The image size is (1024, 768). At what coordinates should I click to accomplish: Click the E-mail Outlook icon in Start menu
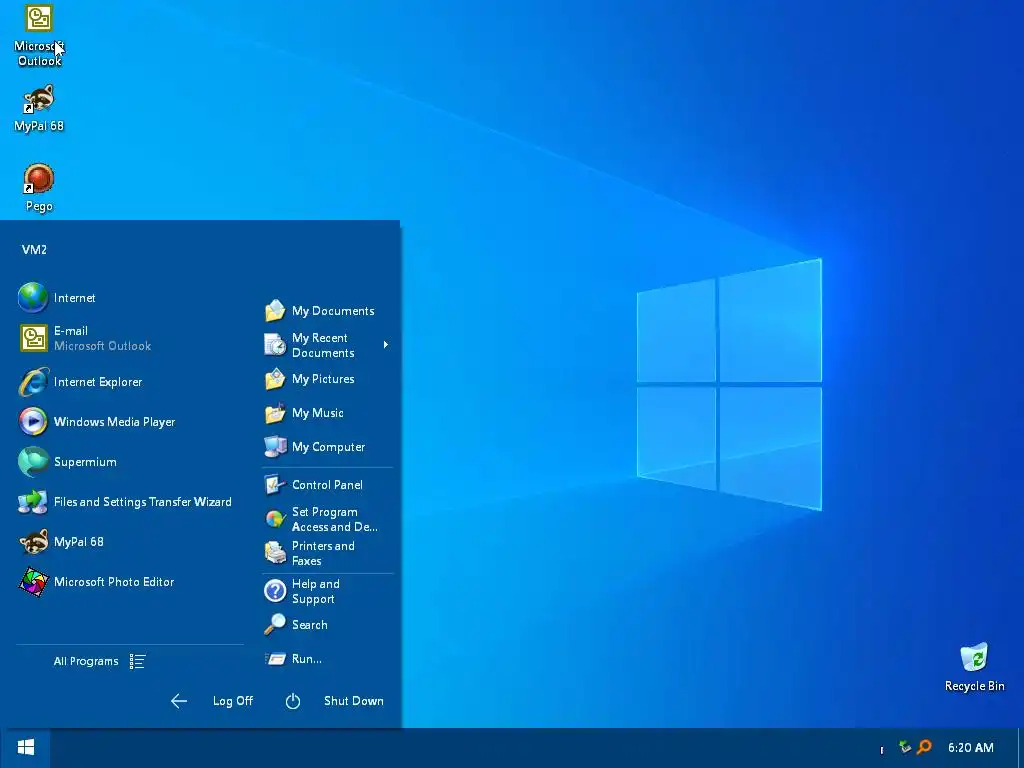(x=33, y=338)
